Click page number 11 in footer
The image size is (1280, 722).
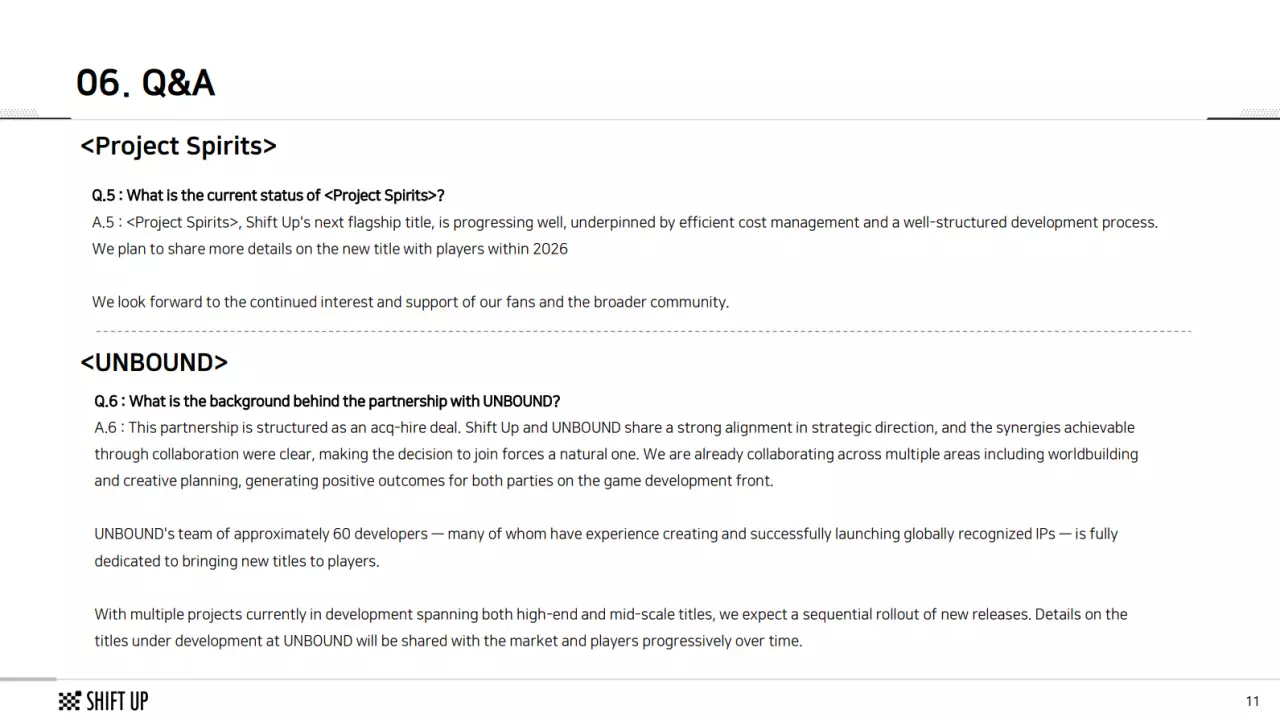point(1252,701)
